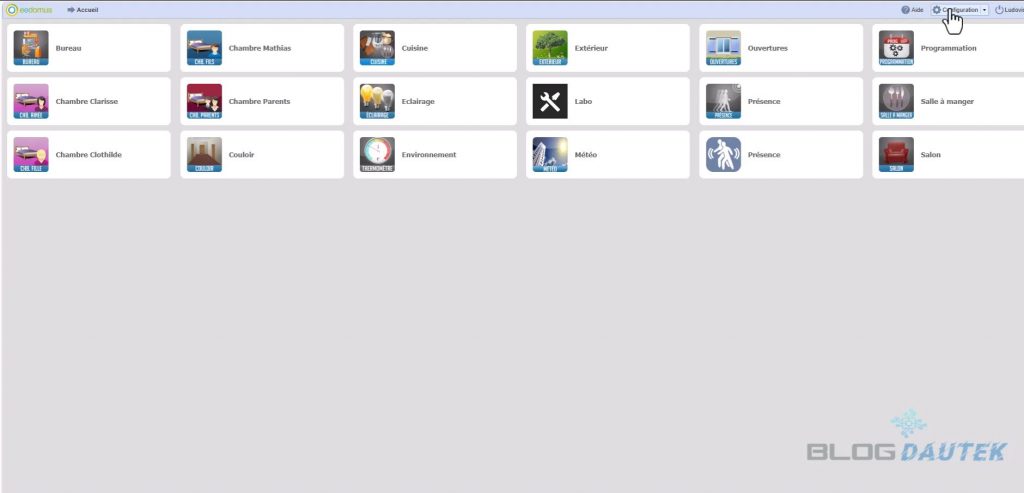This screenshot has height=493, width=1024.
Task: Click the Ouvertures windows icon
Action: [x=723, y=47]
